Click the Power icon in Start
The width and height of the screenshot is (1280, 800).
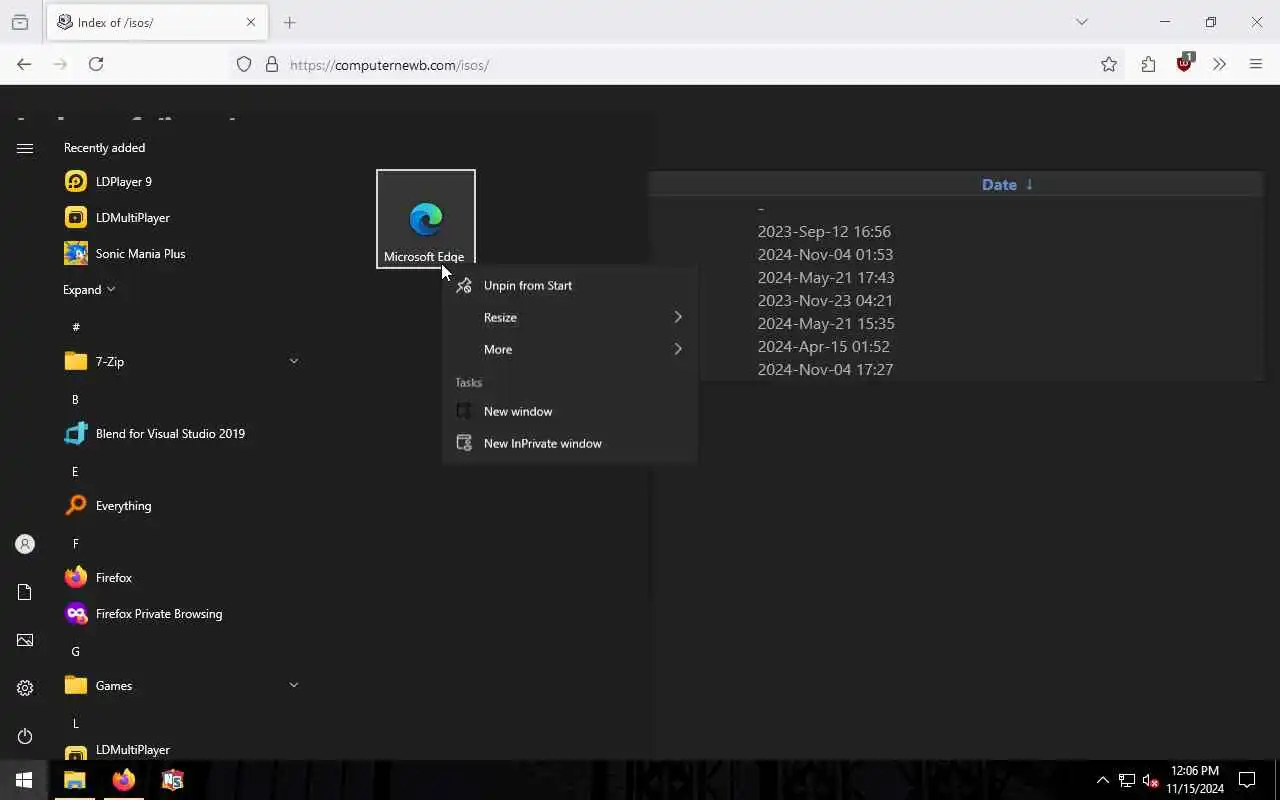coord(25,736)
